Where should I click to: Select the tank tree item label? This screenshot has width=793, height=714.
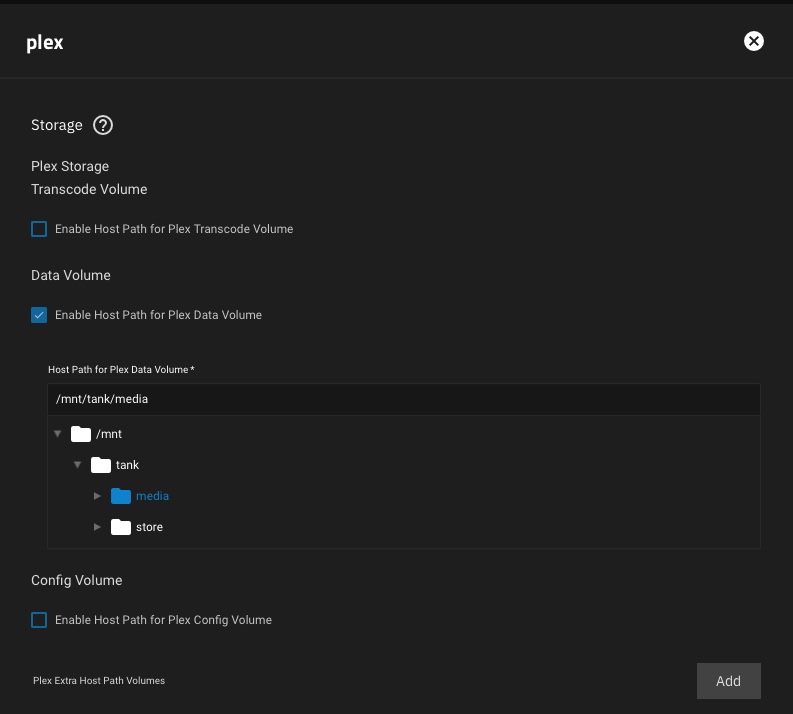click(128, 465)
